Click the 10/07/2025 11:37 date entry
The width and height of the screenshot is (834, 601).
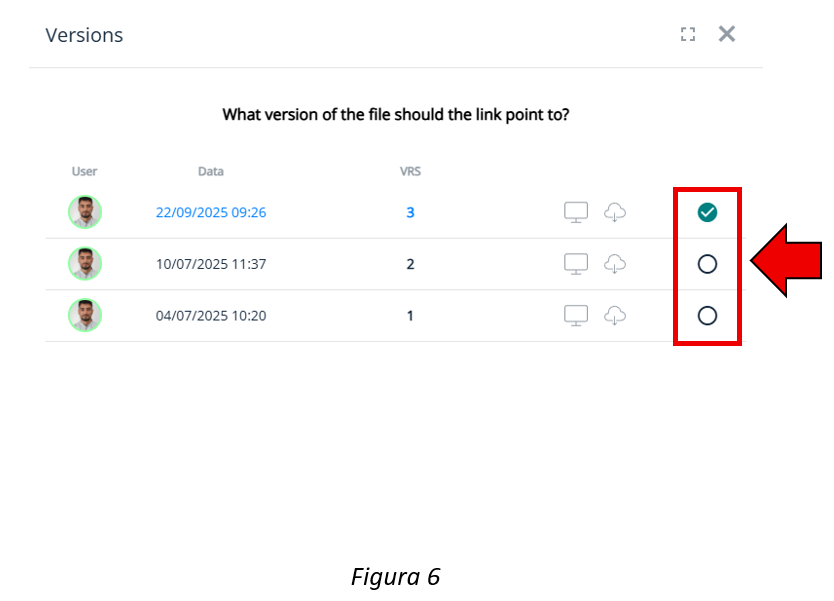click(x=211, y=265)
